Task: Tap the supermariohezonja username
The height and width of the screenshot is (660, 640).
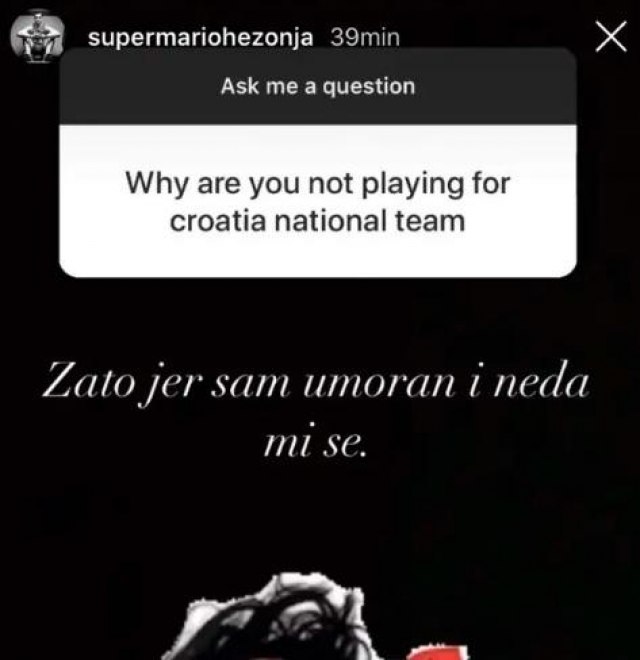Action: pos(201,38)
